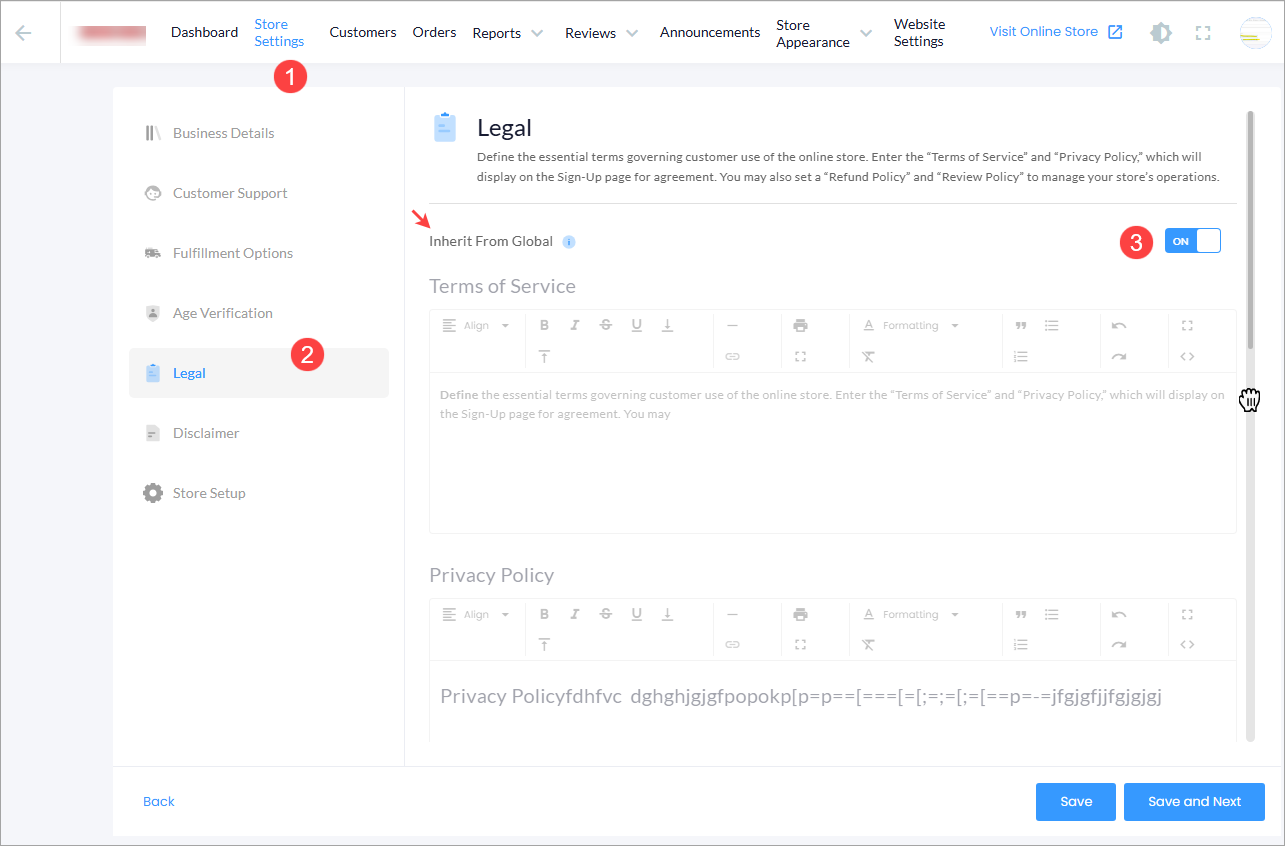Click Save and Next button
The height and width of the screenshot is (846, 1285).
(1194, 801)
